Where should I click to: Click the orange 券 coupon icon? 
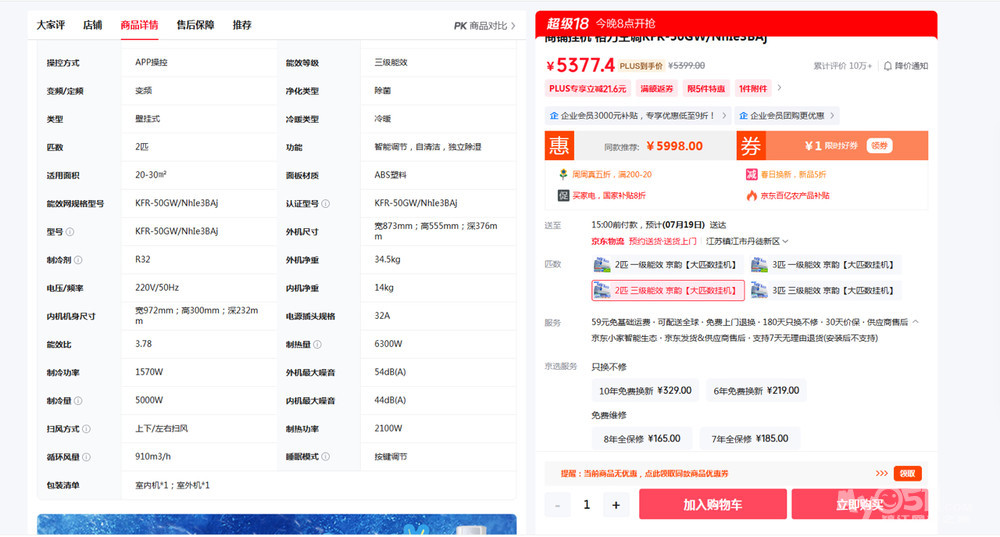point(750,146)
